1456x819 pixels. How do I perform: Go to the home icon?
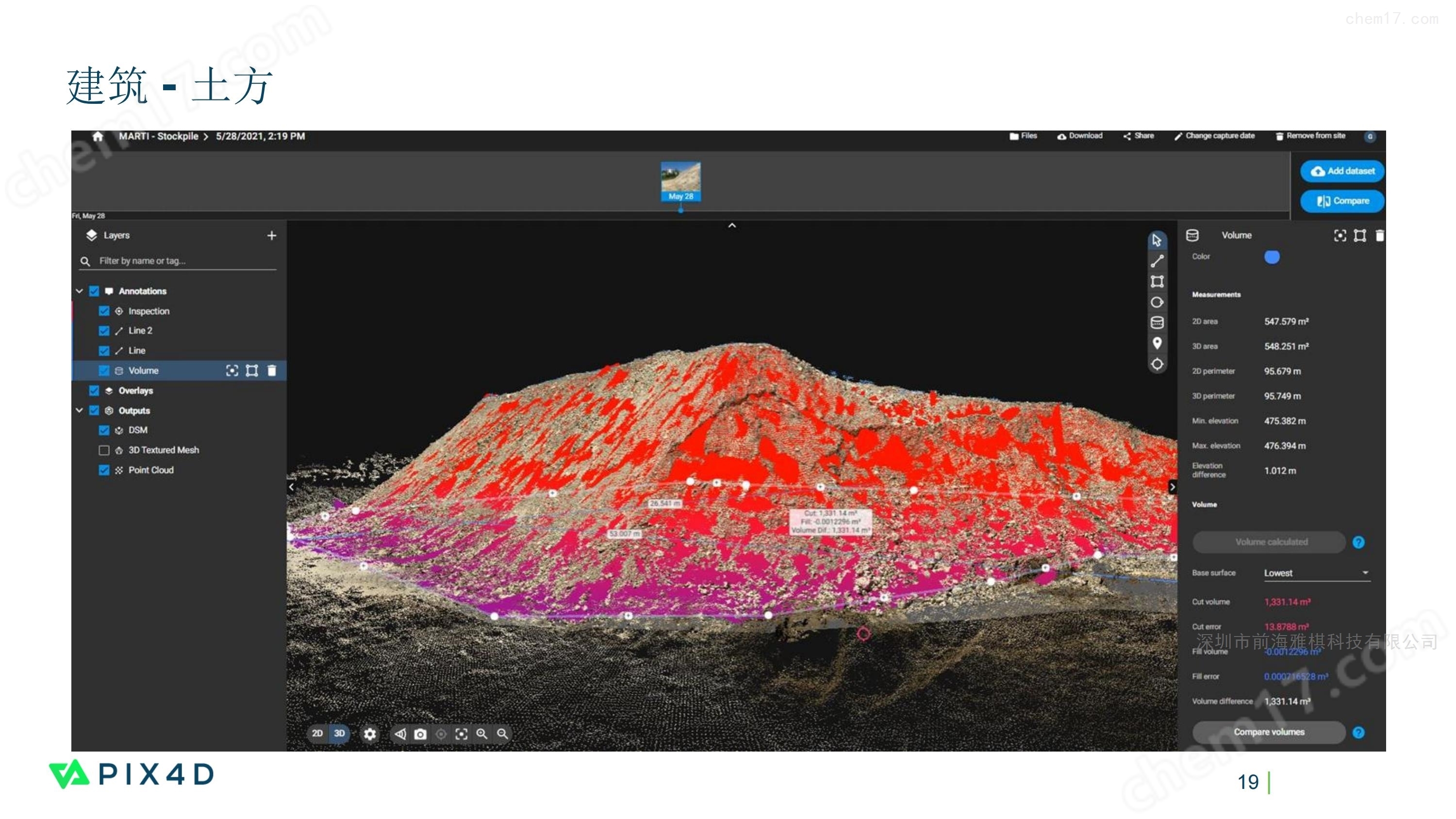pos(98,136)
